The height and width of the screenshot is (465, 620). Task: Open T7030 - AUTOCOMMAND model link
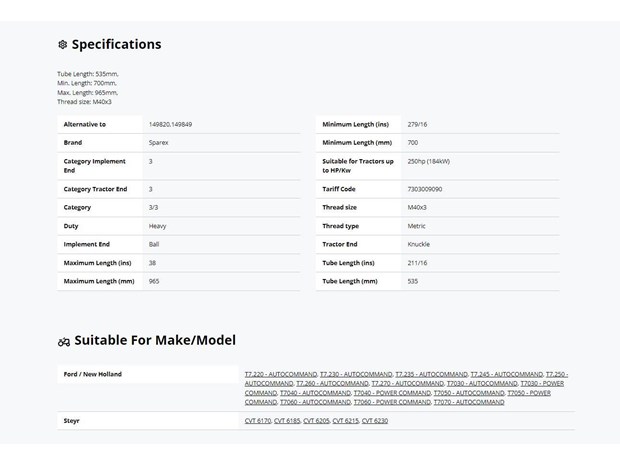click(x=482, y=384)
